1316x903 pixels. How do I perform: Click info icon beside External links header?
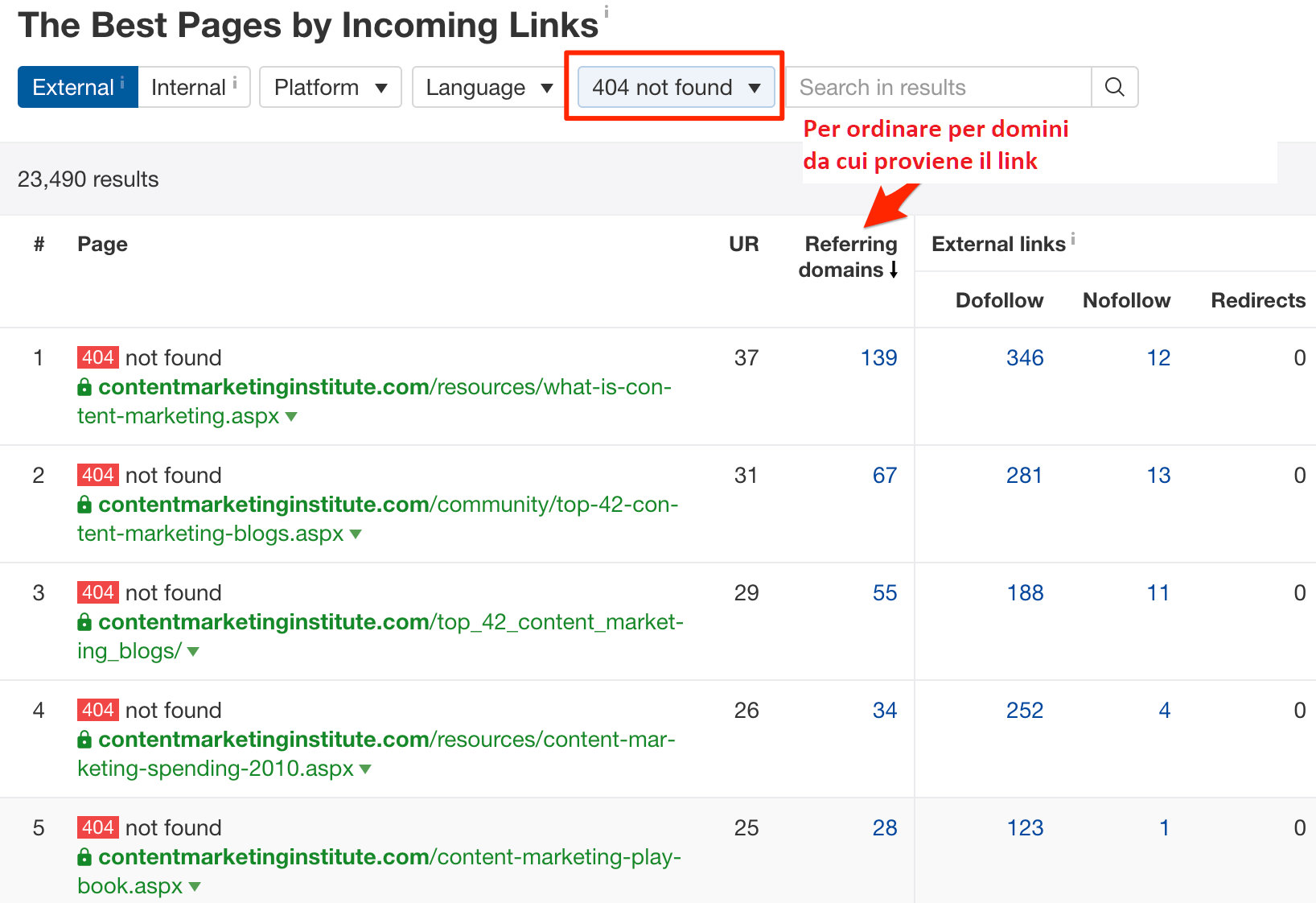pos(1073,238)
